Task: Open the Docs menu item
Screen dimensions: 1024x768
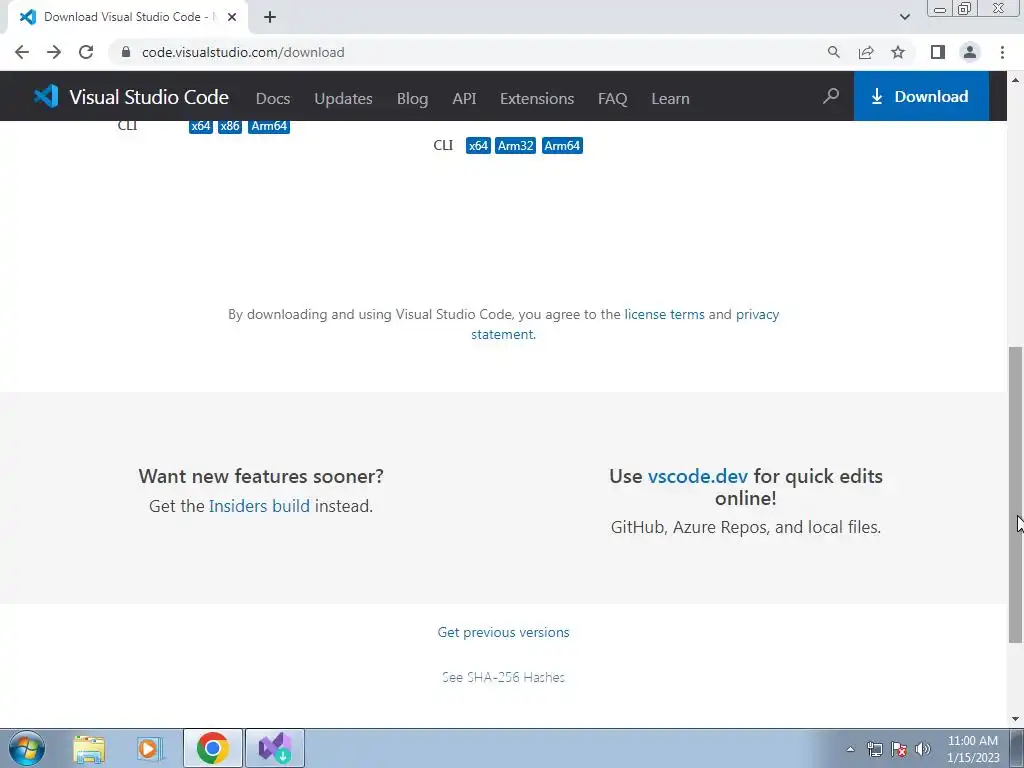Action: 273,99
